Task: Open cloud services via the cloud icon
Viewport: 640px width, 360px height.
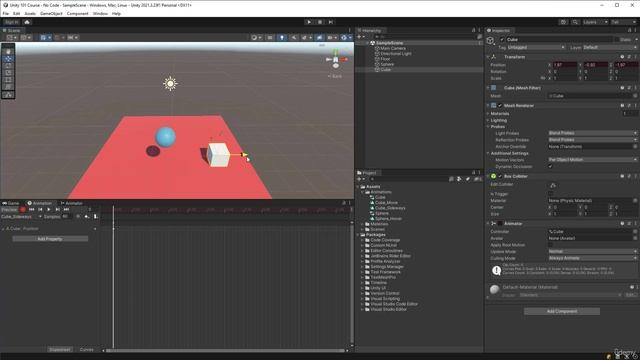Action: 27,22
